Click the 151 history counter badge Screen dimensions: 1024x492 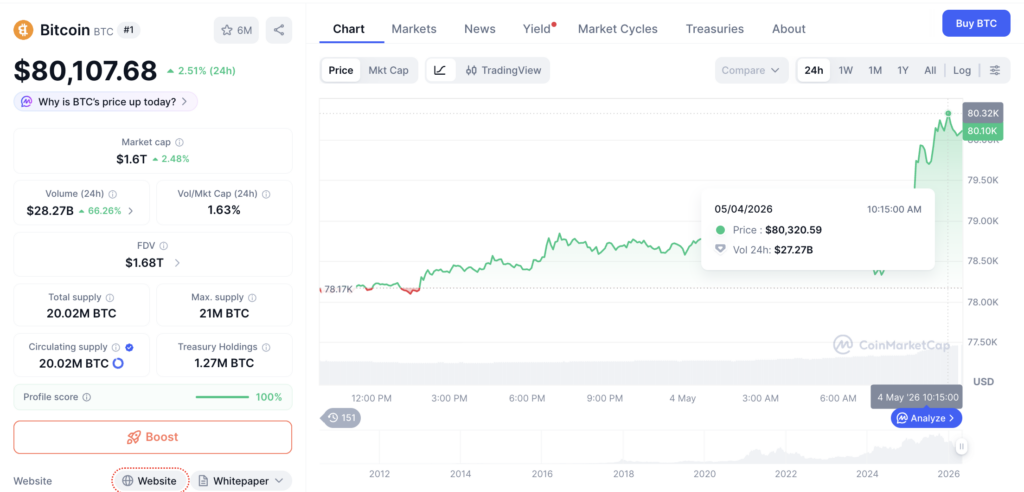341,418
